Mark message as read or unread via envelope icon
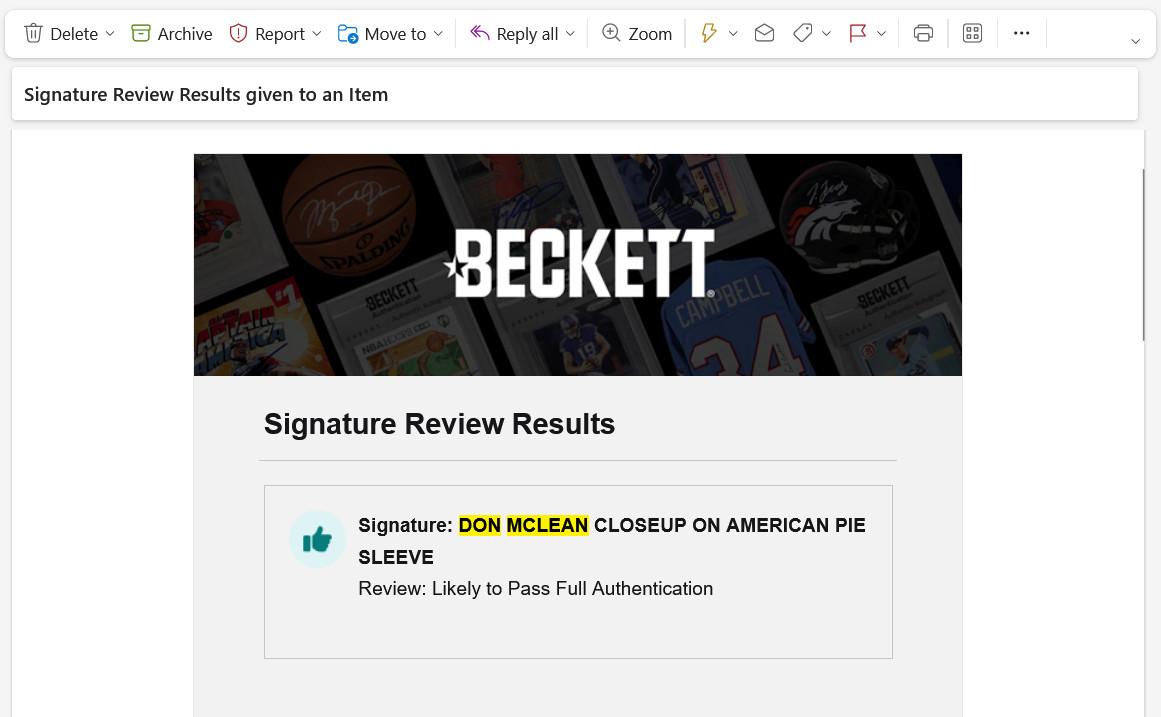 point(764,33)
